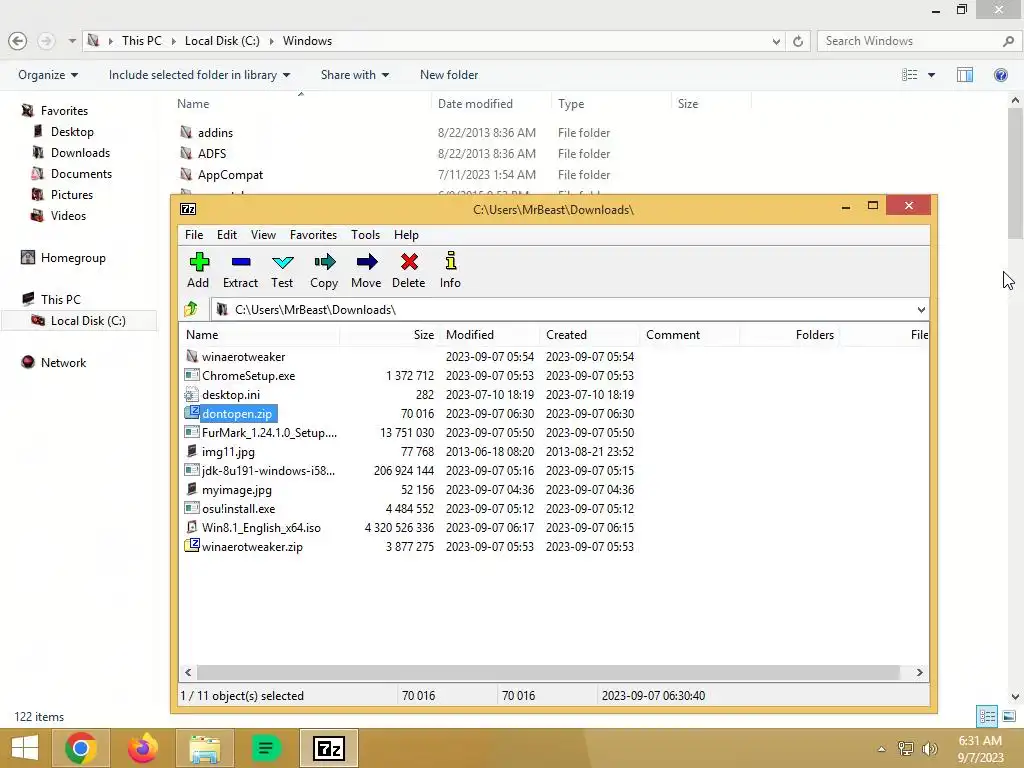The width and height of the screenshot is (1024, 768).
Task: Select the AppCompat folder in Explorer
Action: click(x=230, y=175)
